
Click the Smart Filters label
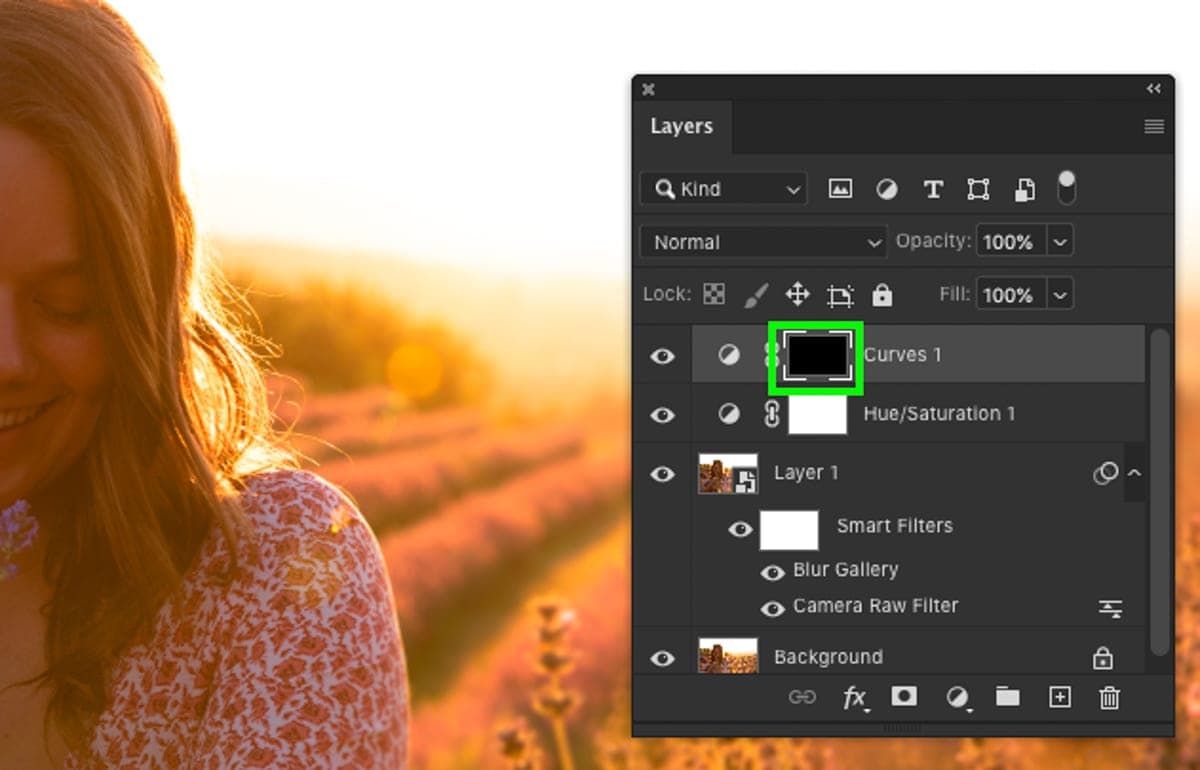click(895, 526)
